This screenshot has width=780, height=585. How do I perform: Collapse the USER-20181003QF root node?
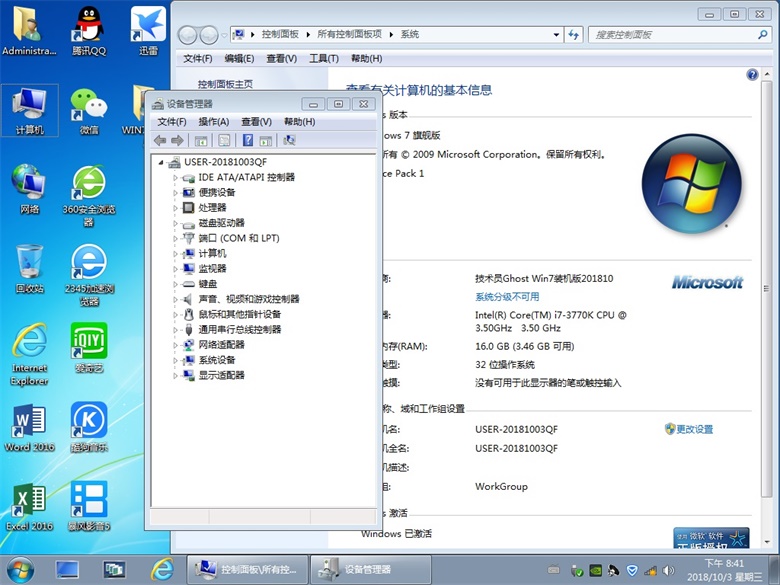[159, 162]
